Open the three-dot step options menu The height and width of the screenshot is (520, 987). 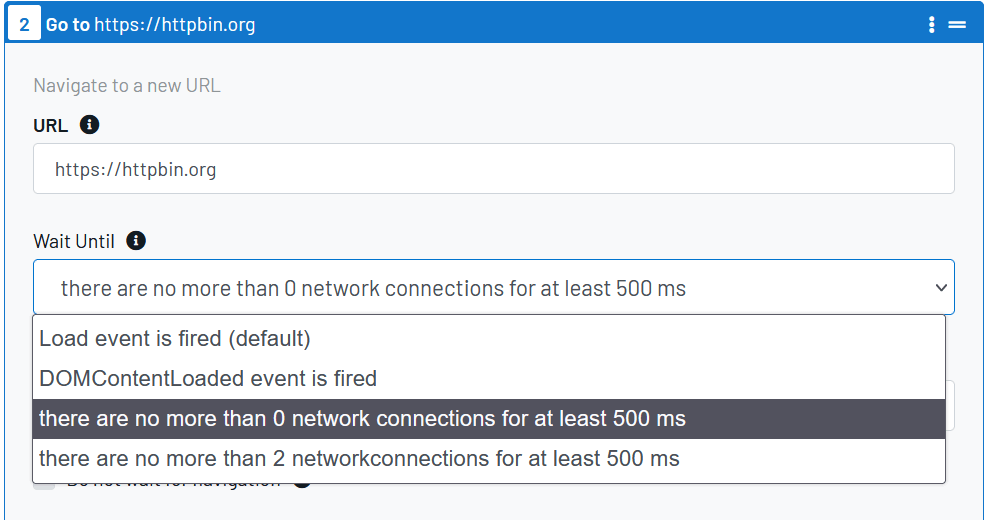click(932, 25)
